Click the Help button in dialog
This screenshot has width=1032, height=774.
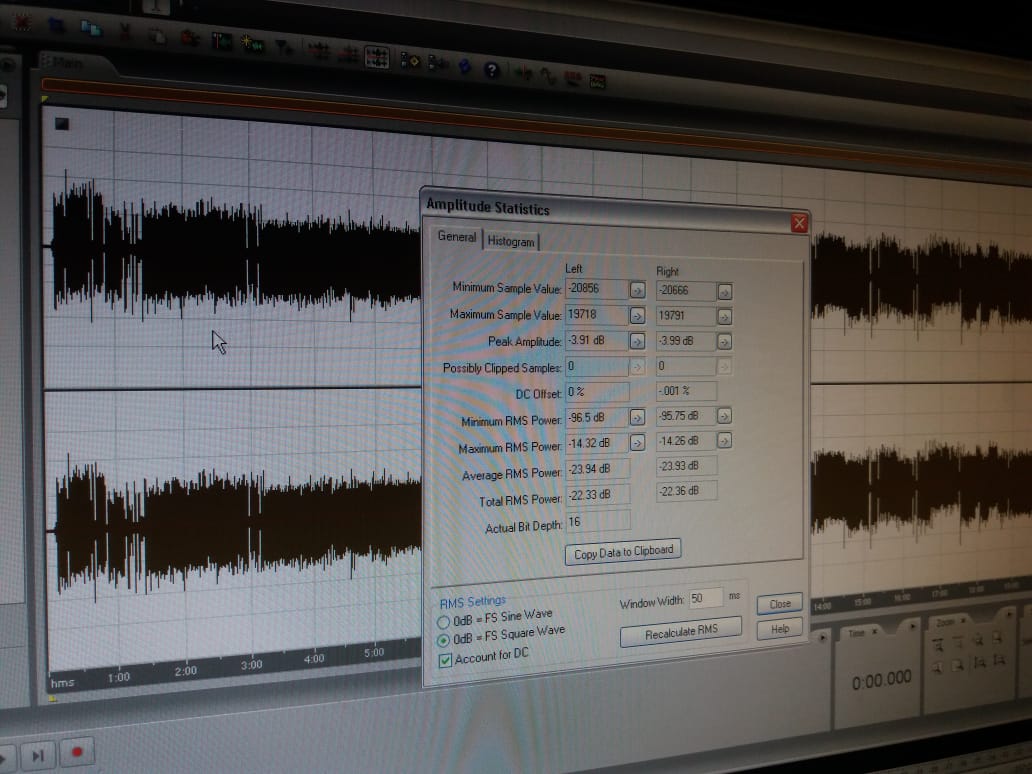pyautogui.click(x=779, y=629)
